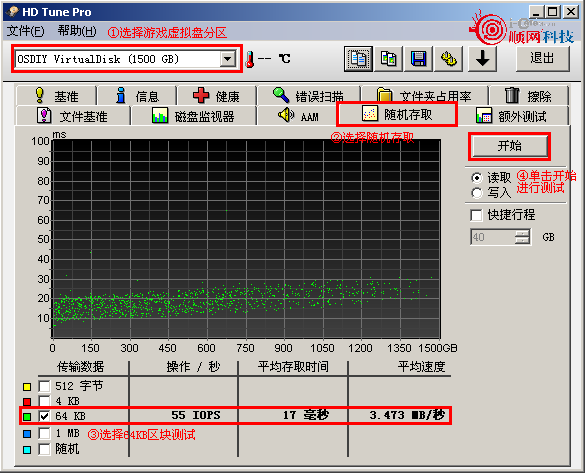Enable the 快捷行程 checkbox
Viewport: 585px width, 473px height.
tap(476, 215)
